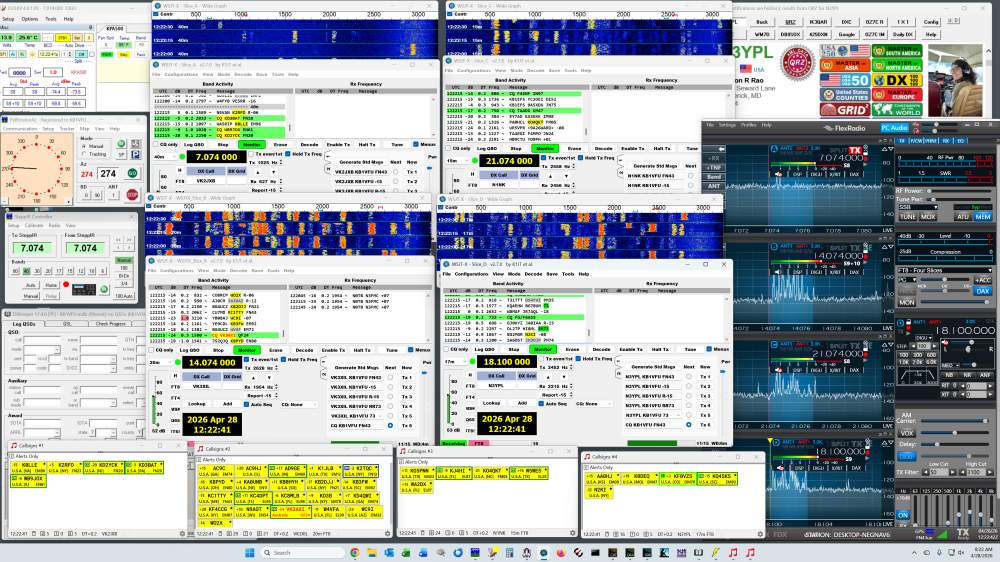The width and height of the screenshot is (1000, 562).
Task: Click the USA 50 award badge
Action: pyautogui.click(x=844, y=80)
